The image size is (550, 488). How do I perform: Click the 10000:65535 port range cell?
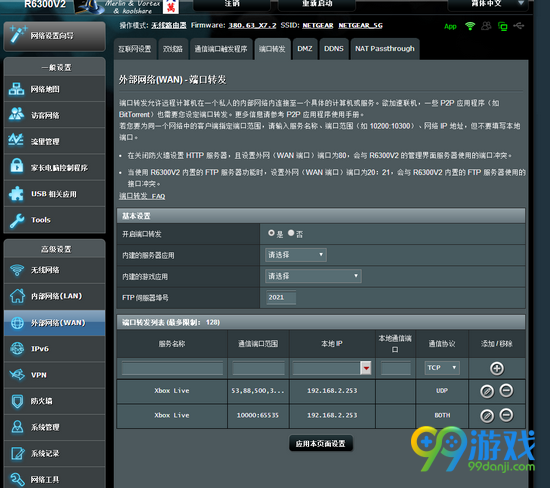(x=258, y=416)
